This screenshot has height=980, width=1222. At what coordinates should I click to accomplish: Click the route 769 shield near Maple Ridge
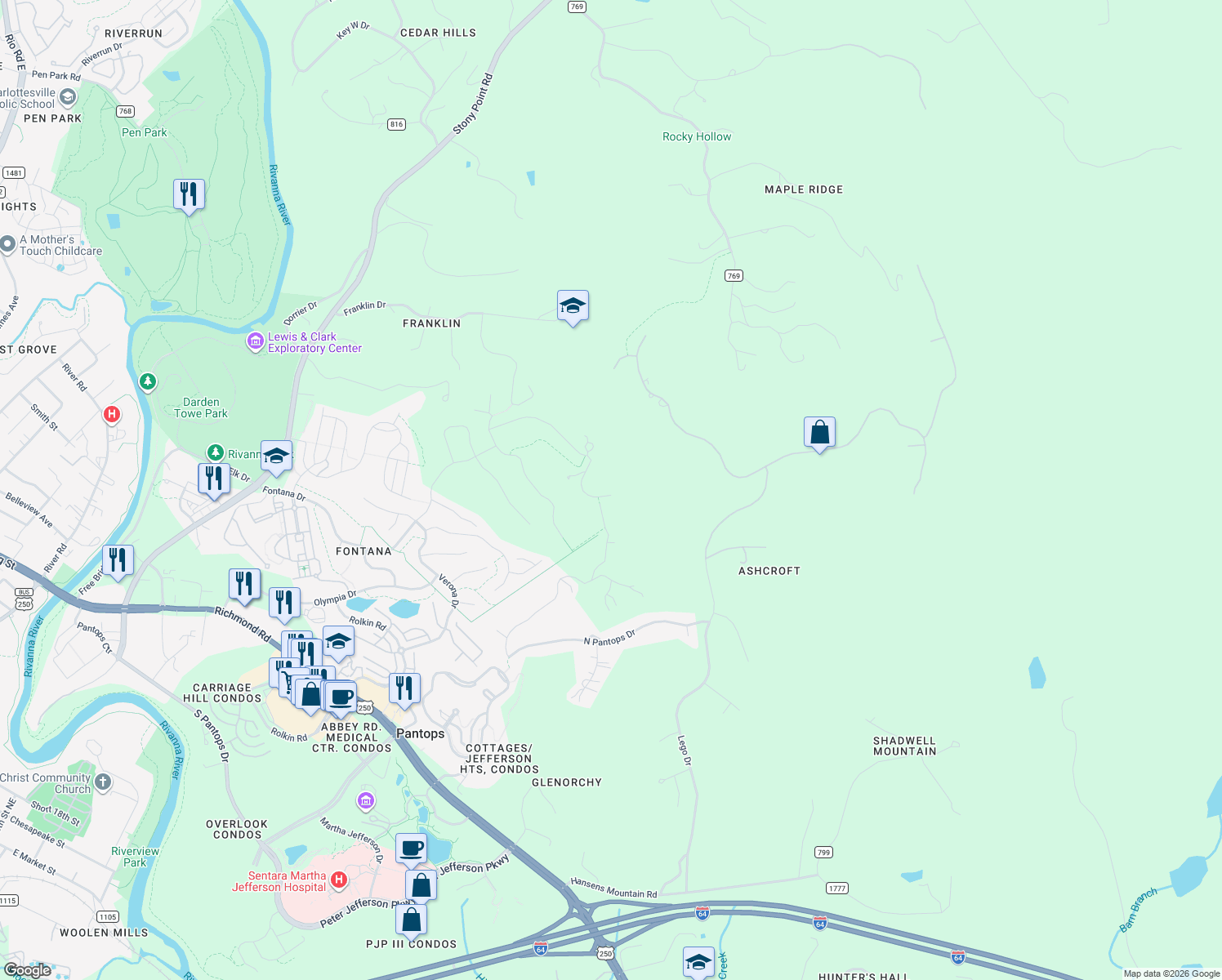(x=732, y=275)
